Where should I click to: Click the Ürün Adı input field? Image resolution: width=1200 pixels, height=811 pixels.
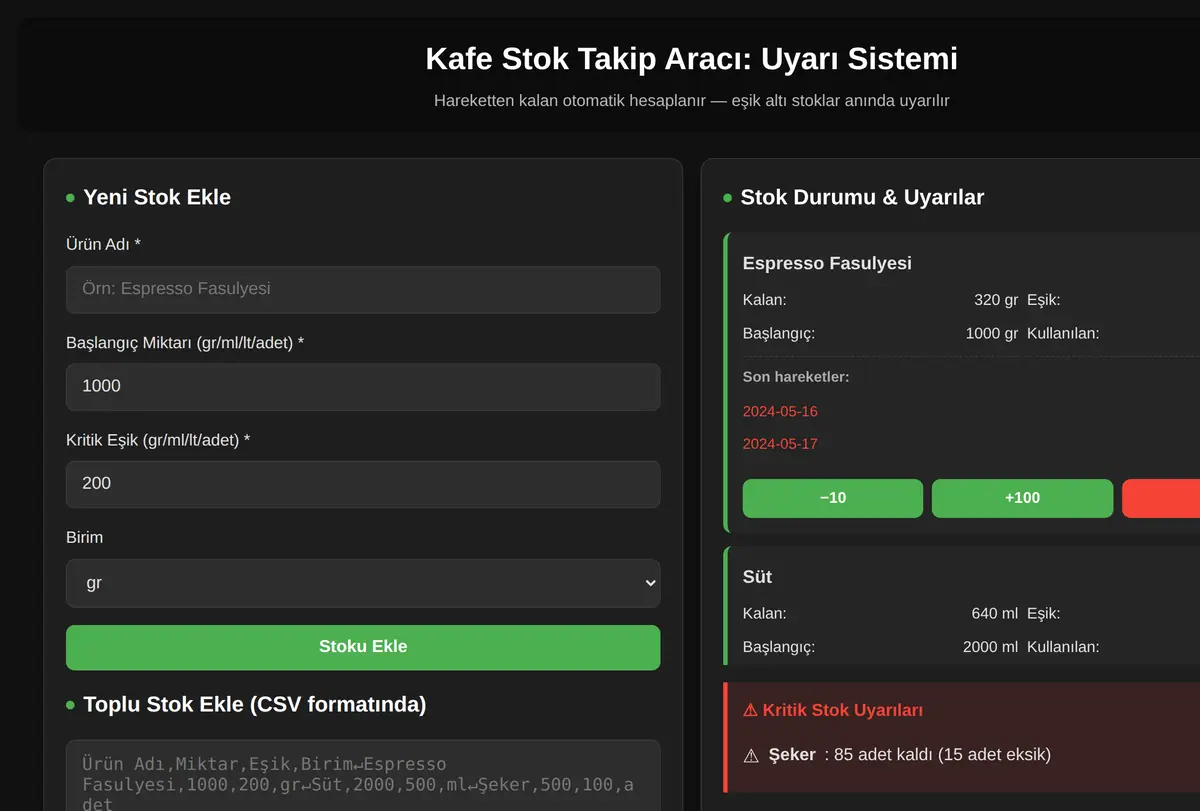click(363, 289)
